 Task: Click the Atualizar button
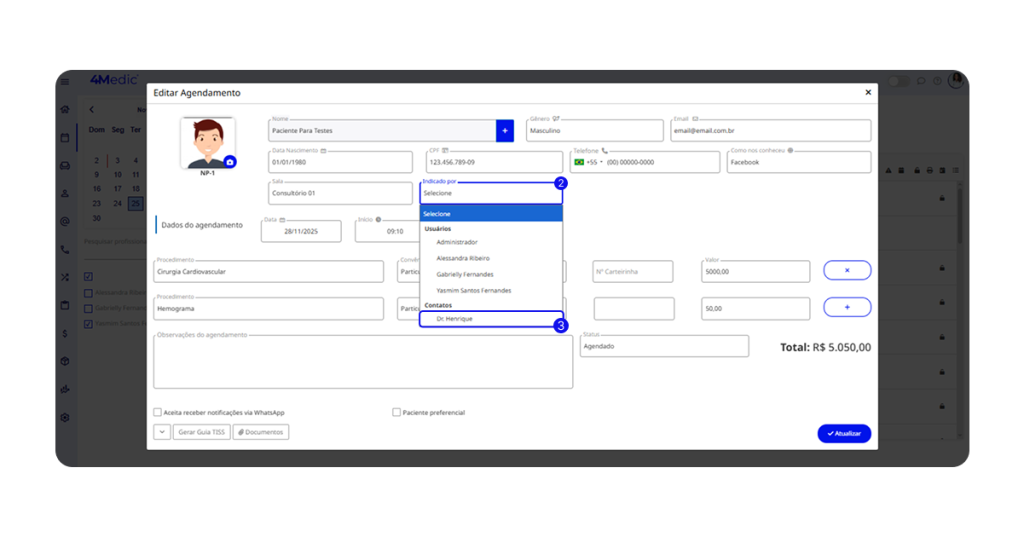843,433
